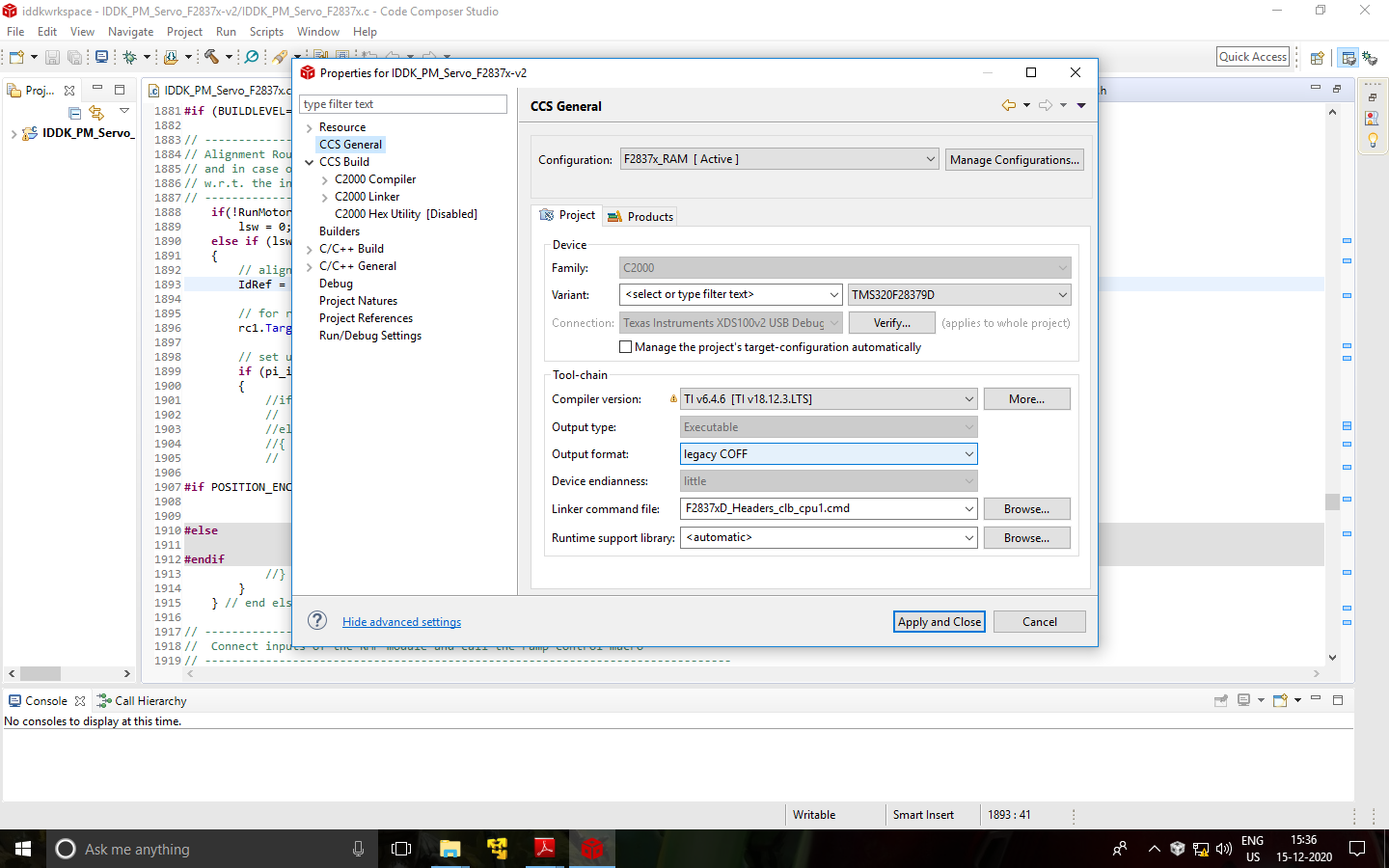This screenshot has width=1389, height=868.
Task: Open the Navigate menu
Action: [x=130, y=32]
